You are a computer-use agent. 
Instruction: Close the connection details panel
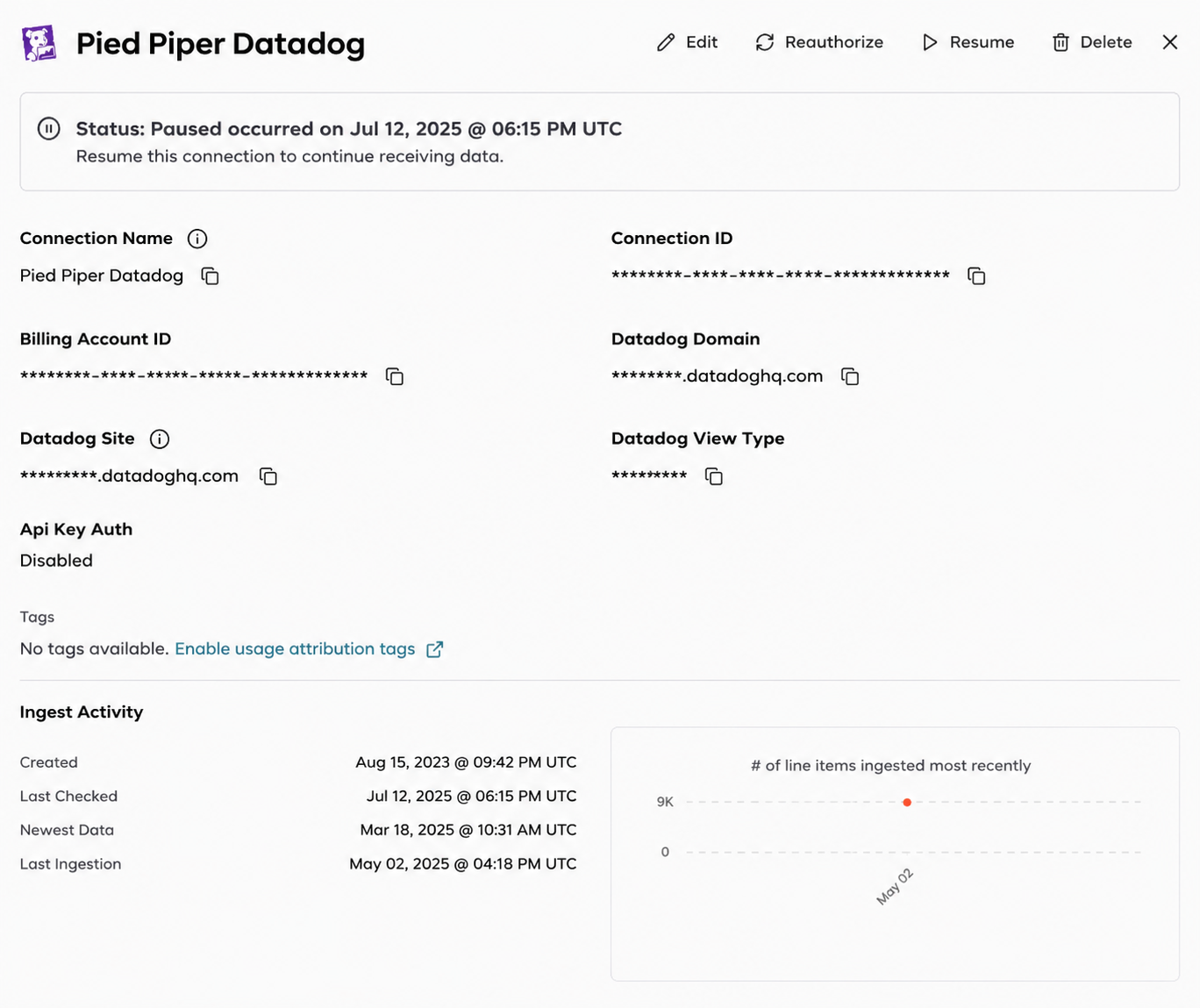pos(1170,42)
